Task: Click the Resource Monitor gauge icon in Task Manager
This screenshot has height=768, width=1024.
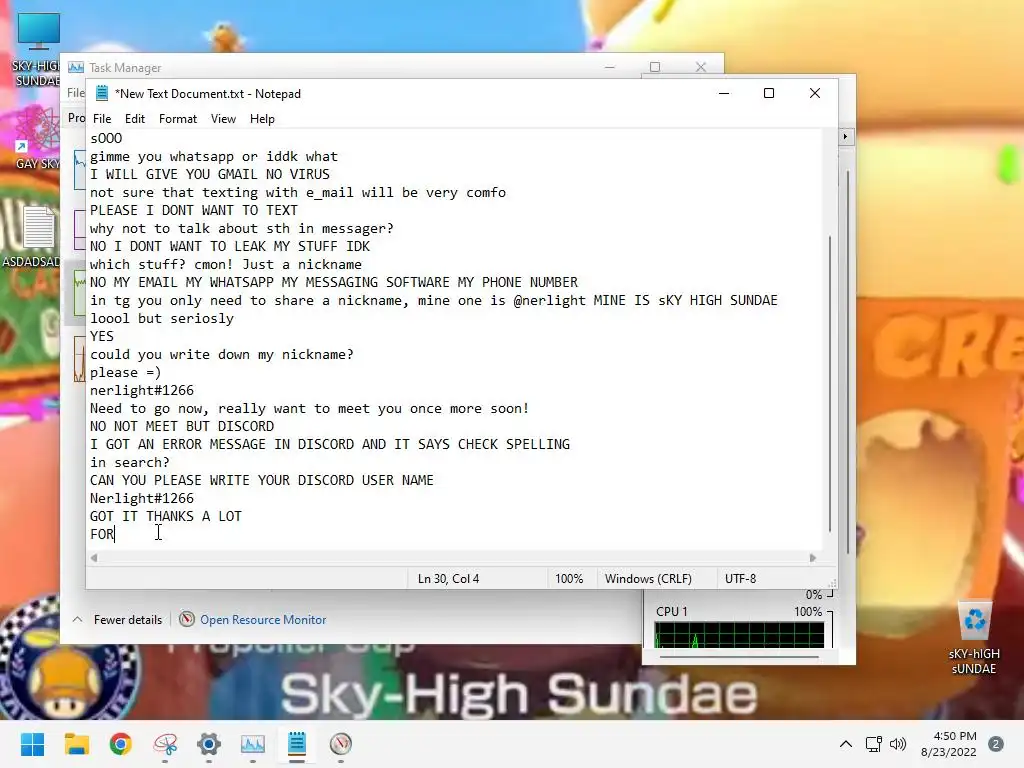Action: click(187, 619)
